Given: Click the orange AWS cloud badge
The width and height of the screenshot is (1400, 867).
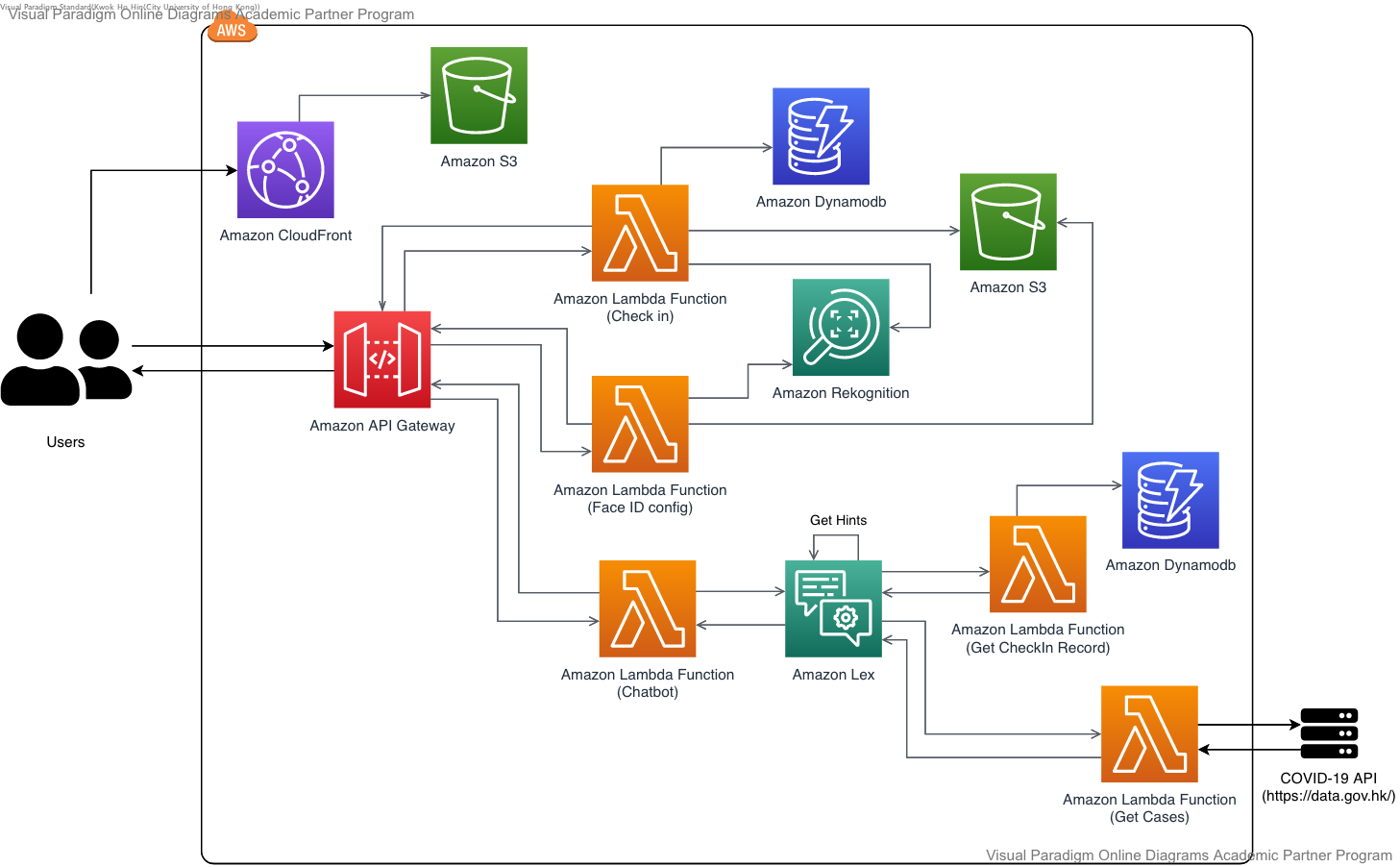Looking at the screenshot, I should tap(232, 30).
